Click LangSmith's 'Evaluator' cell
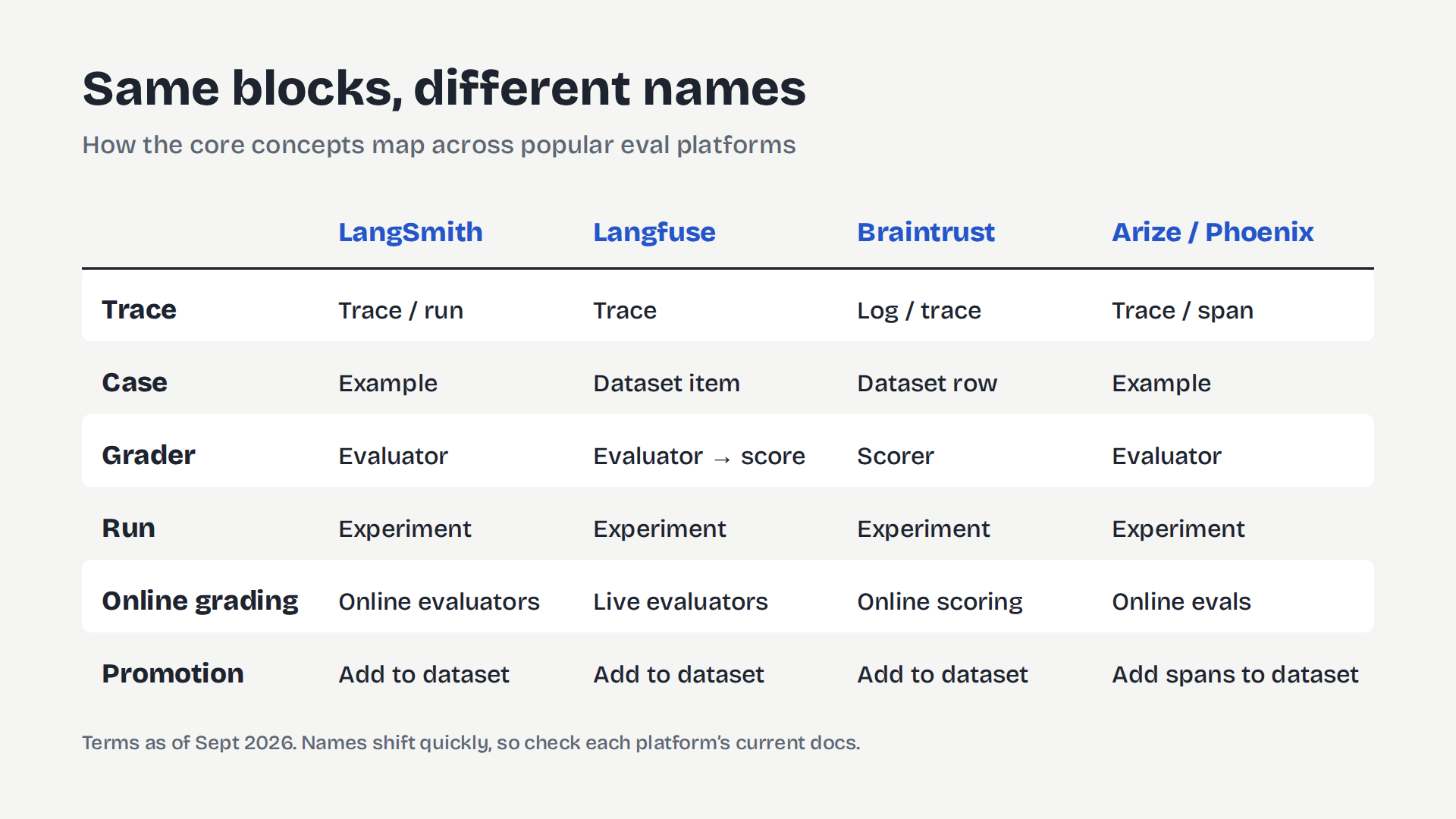The width and height of the screenshot is (1456, 819). pos(393,456)
